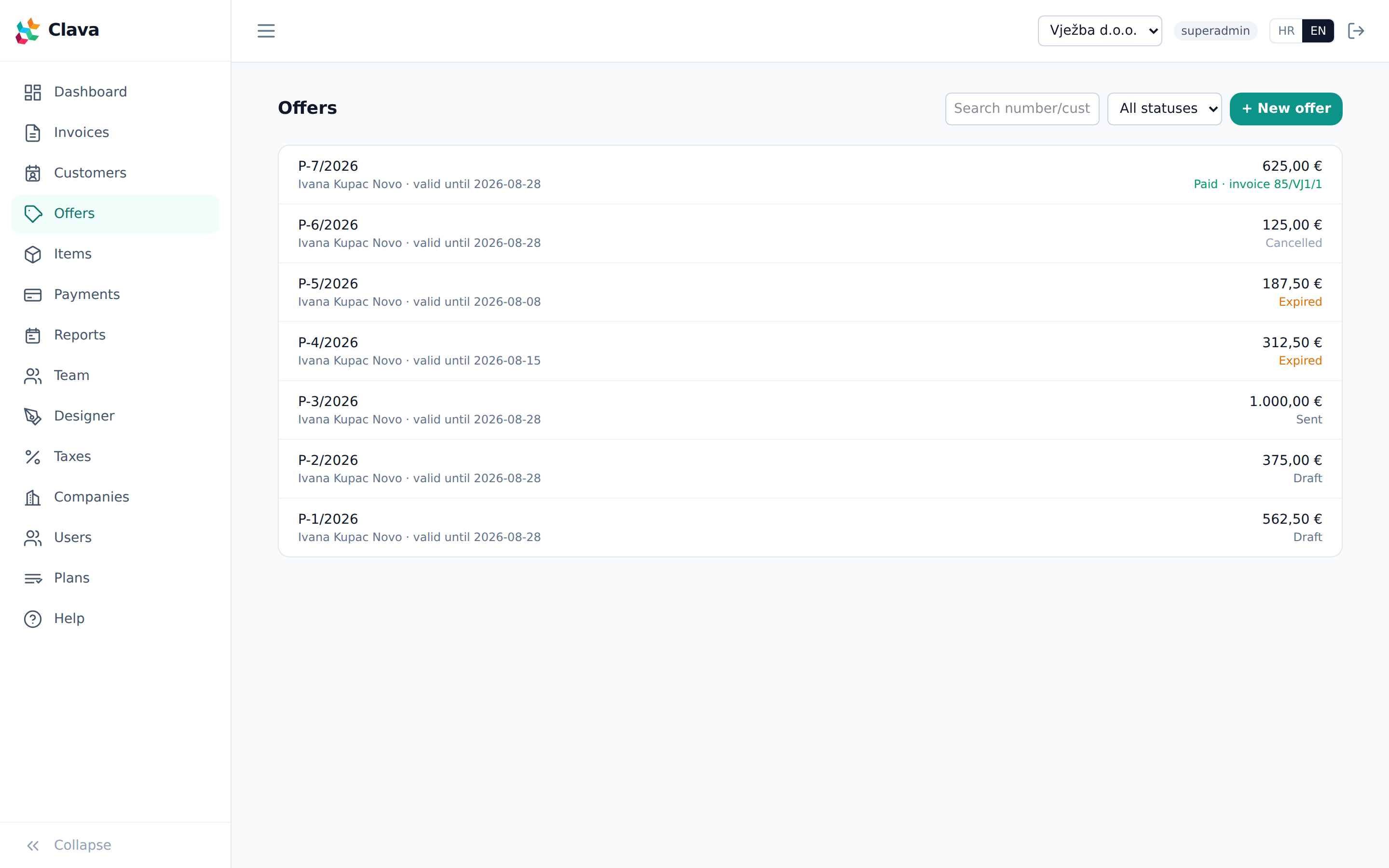Click the Taxes percent icon
This screenshot has width=1389, height=868.
(33, 456)
